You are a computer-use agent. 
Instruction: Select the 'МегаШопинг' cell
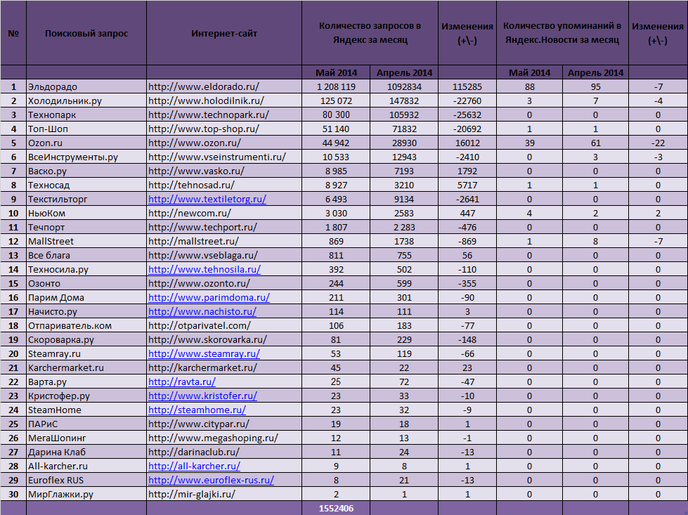[x=86, y=438]
